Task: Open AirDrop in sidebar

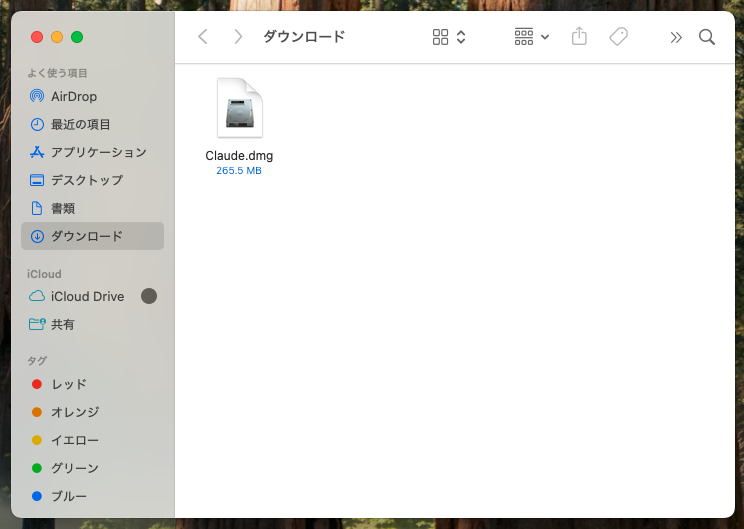Action: point(93,96)
